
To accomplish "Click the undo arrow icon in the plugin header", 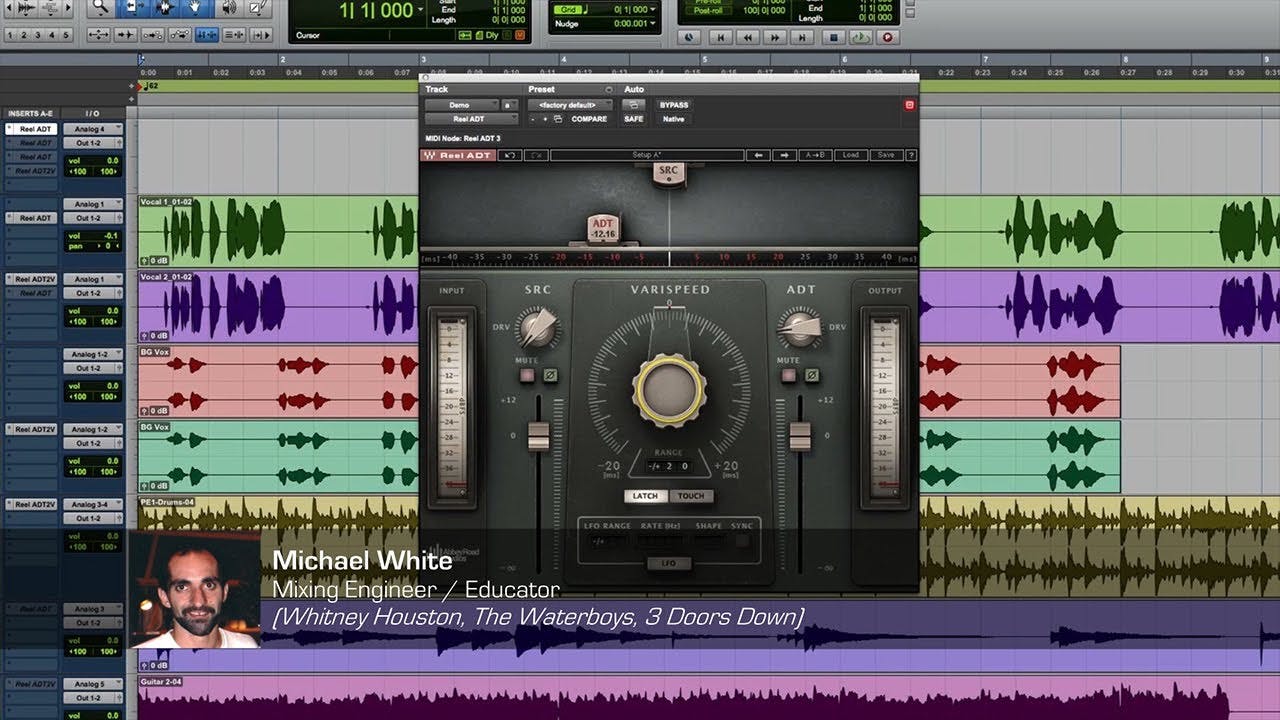I will [x=509, y=155].
